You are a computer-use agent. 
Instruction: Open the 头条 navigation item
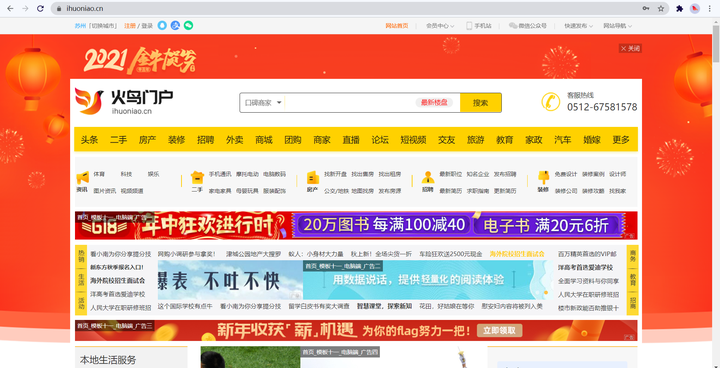tap(90, 140)
